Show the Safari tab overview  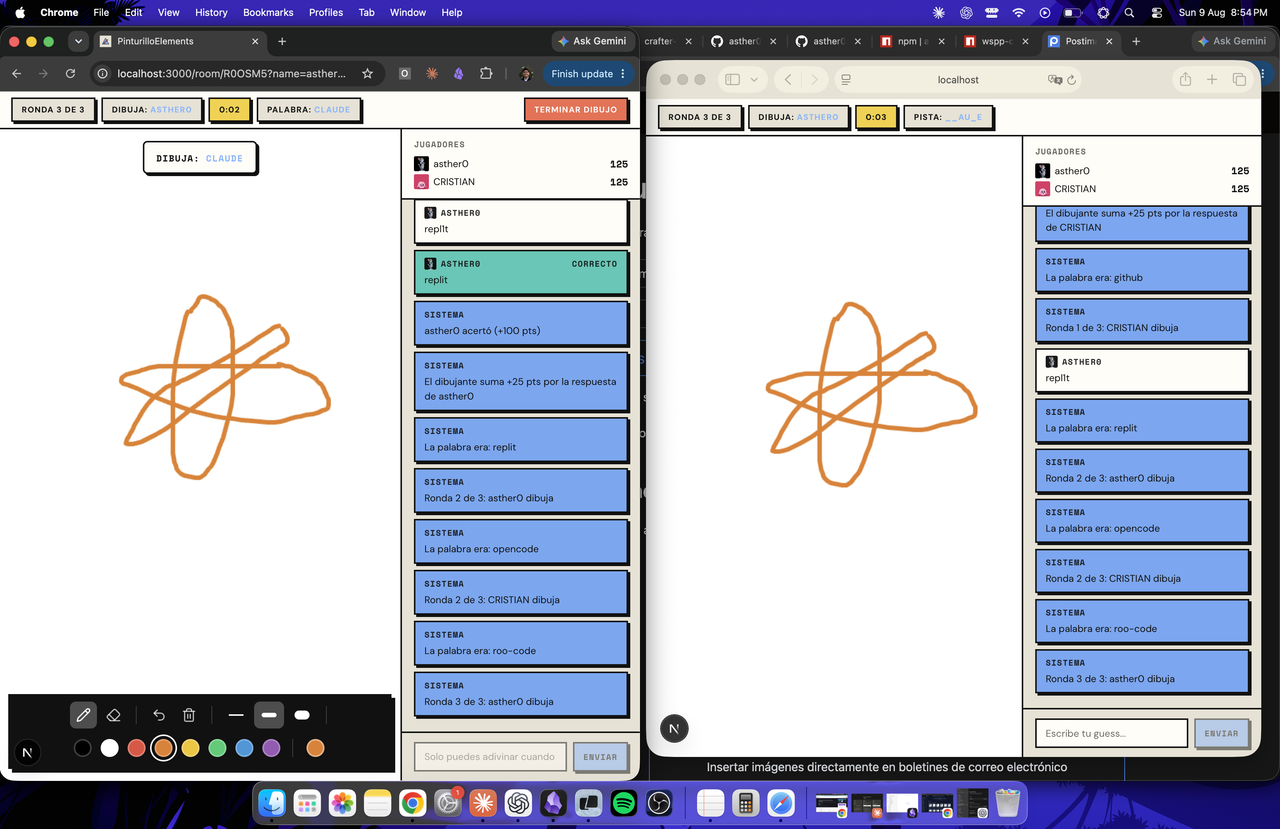click(1239, 80)
